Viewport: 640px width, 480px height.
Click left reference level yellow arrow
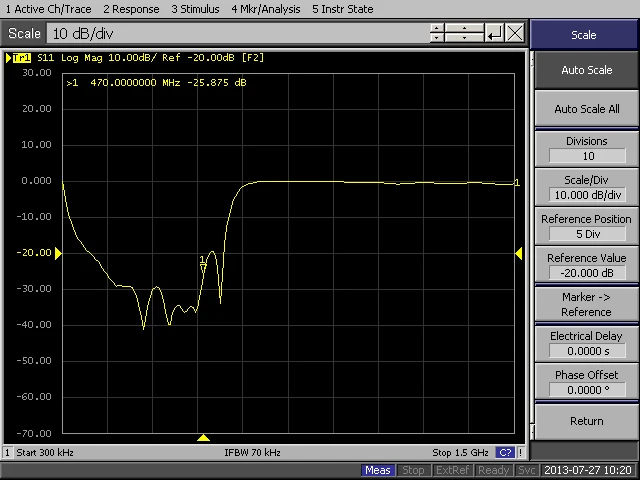[58, 253]
